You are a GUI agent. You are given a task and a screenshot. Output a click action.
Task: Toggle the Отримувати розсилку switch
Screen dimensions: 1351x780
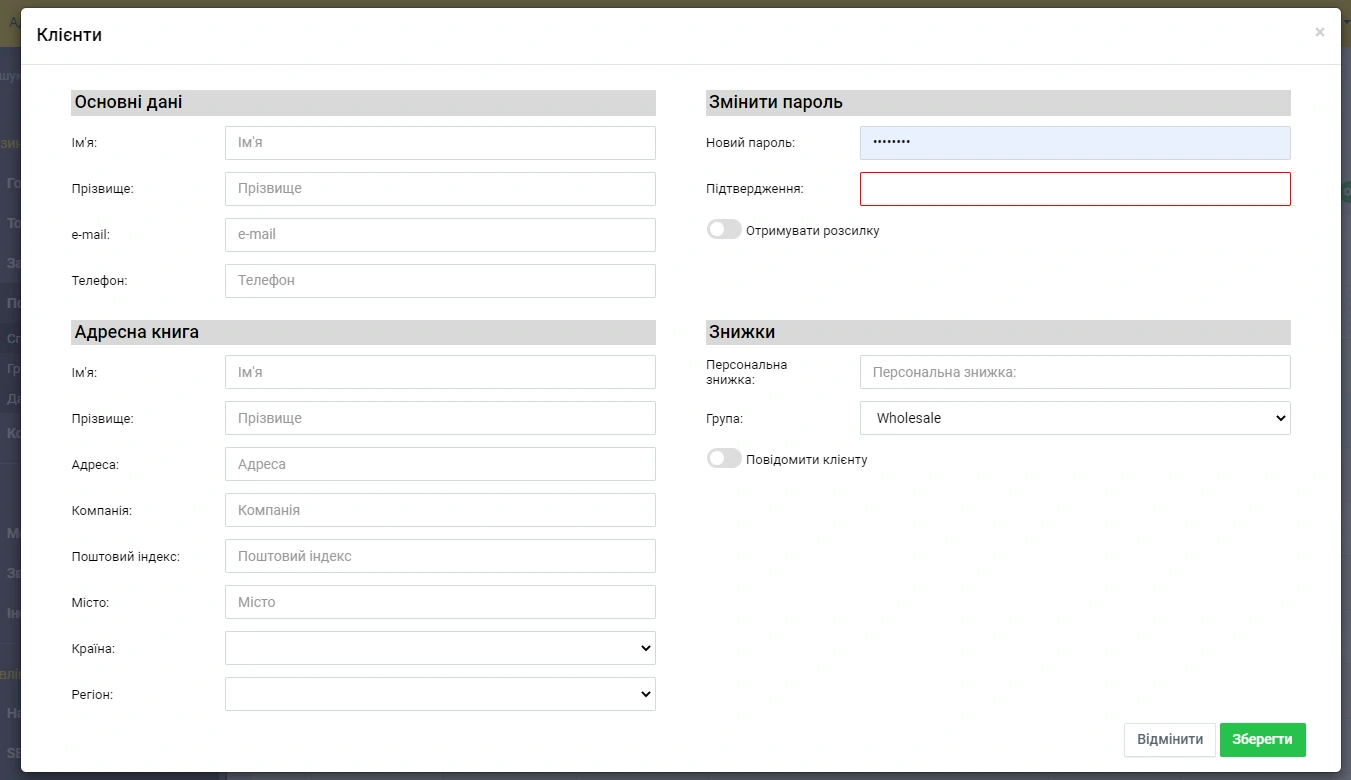coord(724,230)
